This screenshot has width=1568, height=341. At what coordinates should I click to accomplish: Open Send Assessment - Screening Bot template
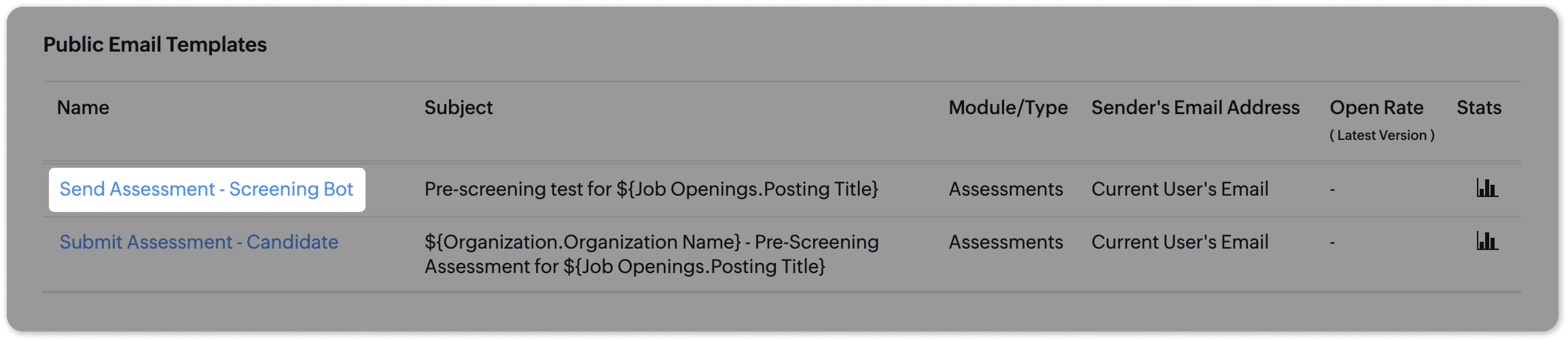(x=206, y=190)
